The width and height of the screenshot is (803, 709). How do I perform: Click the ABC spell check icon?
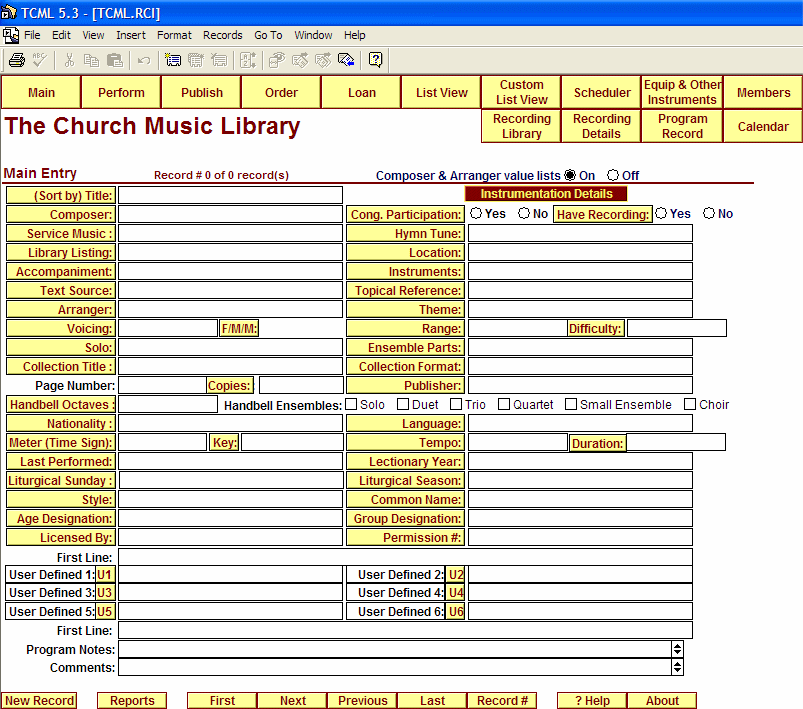[39, 60]
